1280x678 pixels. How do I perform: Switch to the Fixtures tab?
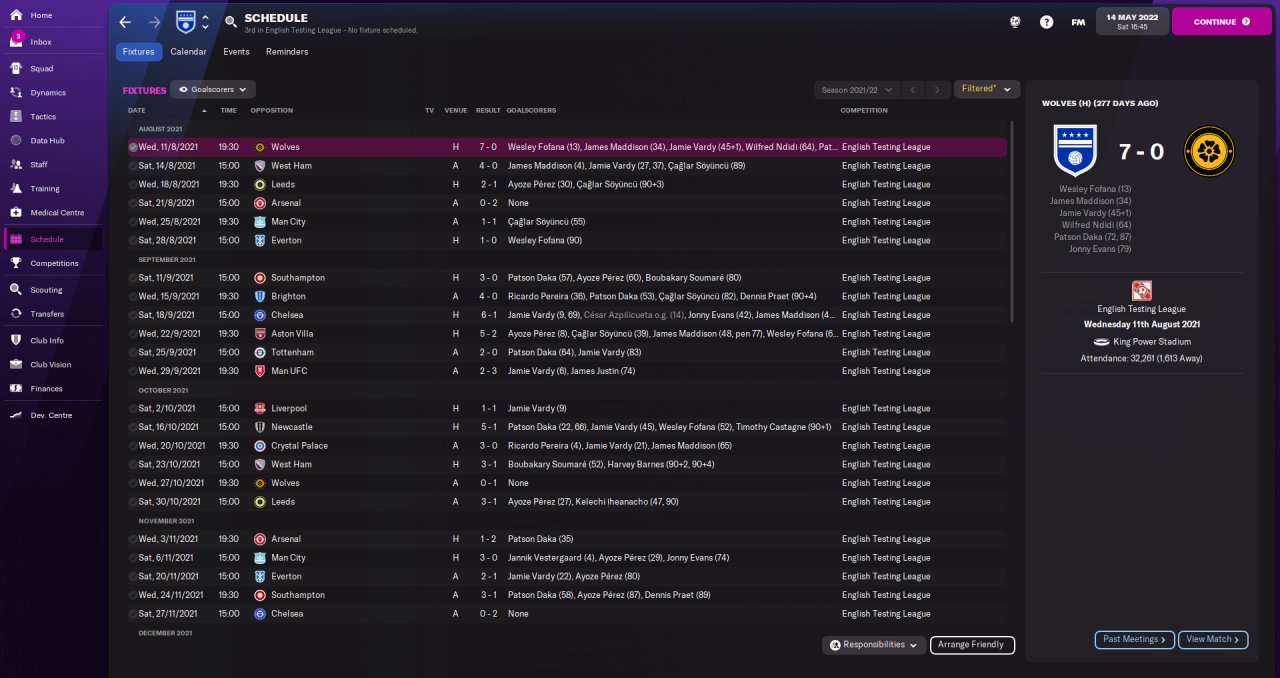click(x=139, y=52)
